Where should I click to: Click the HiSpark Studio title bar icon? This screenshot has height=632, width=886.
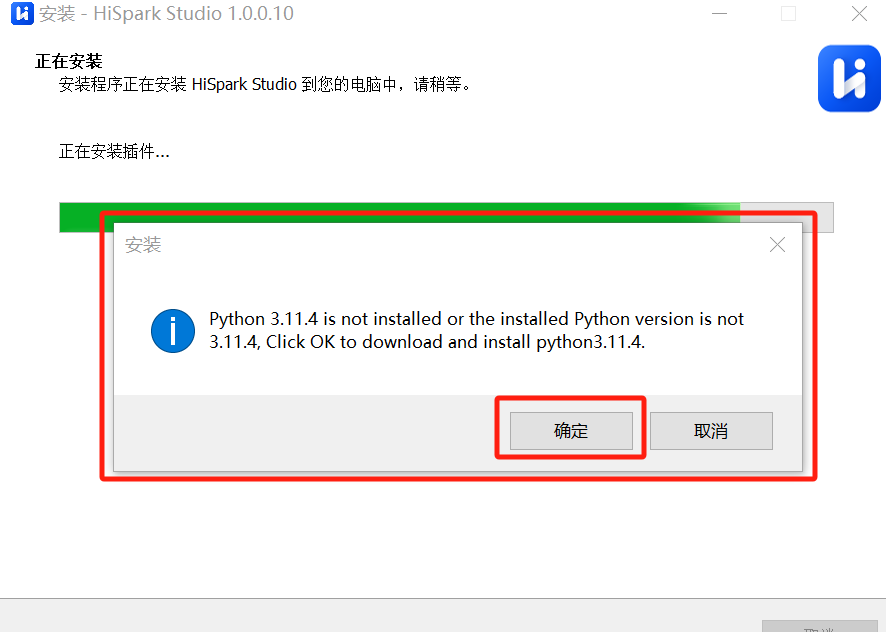(x=23, y=14)
